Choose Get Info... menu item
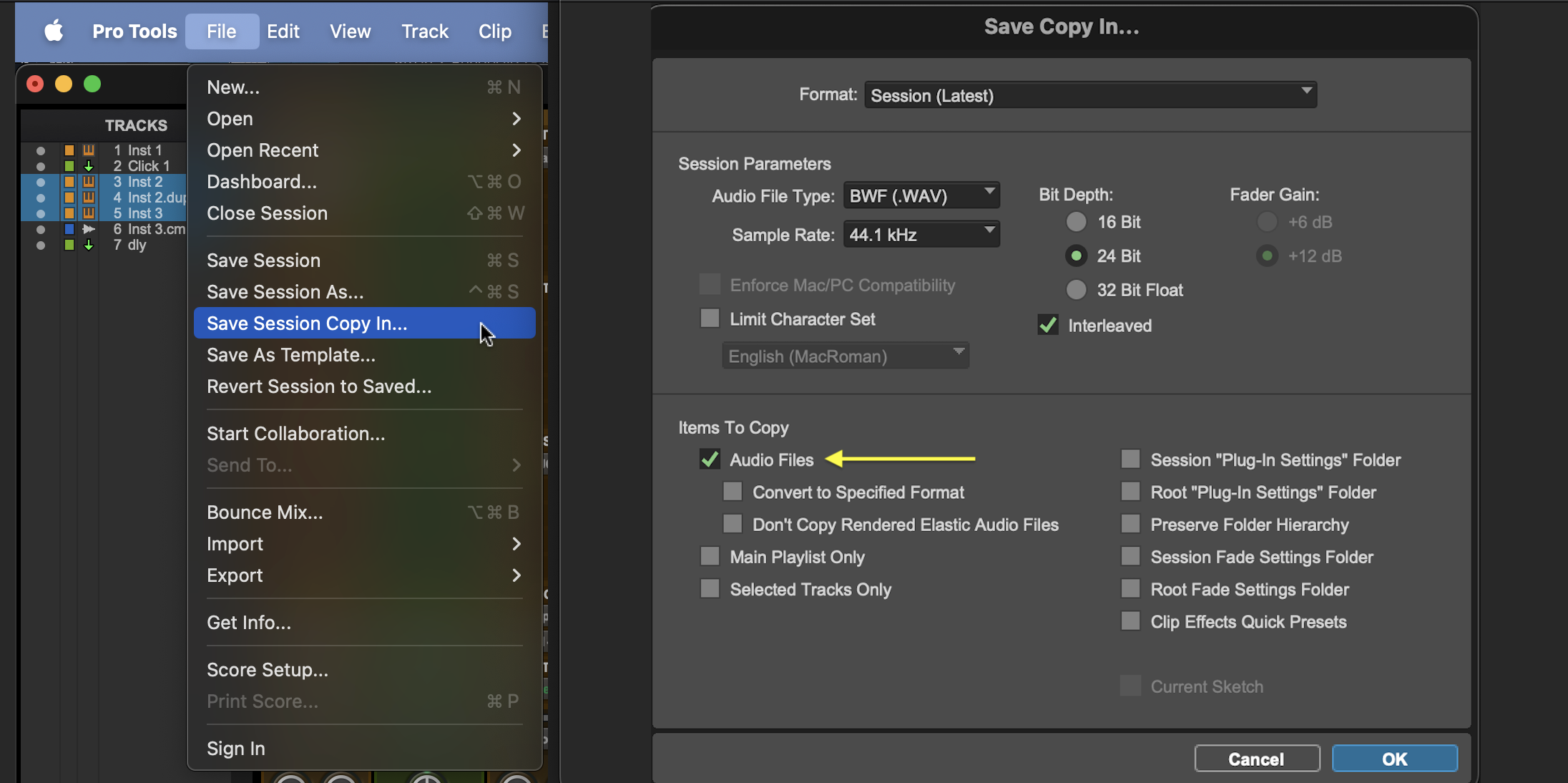The width and height of the screenshot is (1568, 783). click(x=365, y=623)
